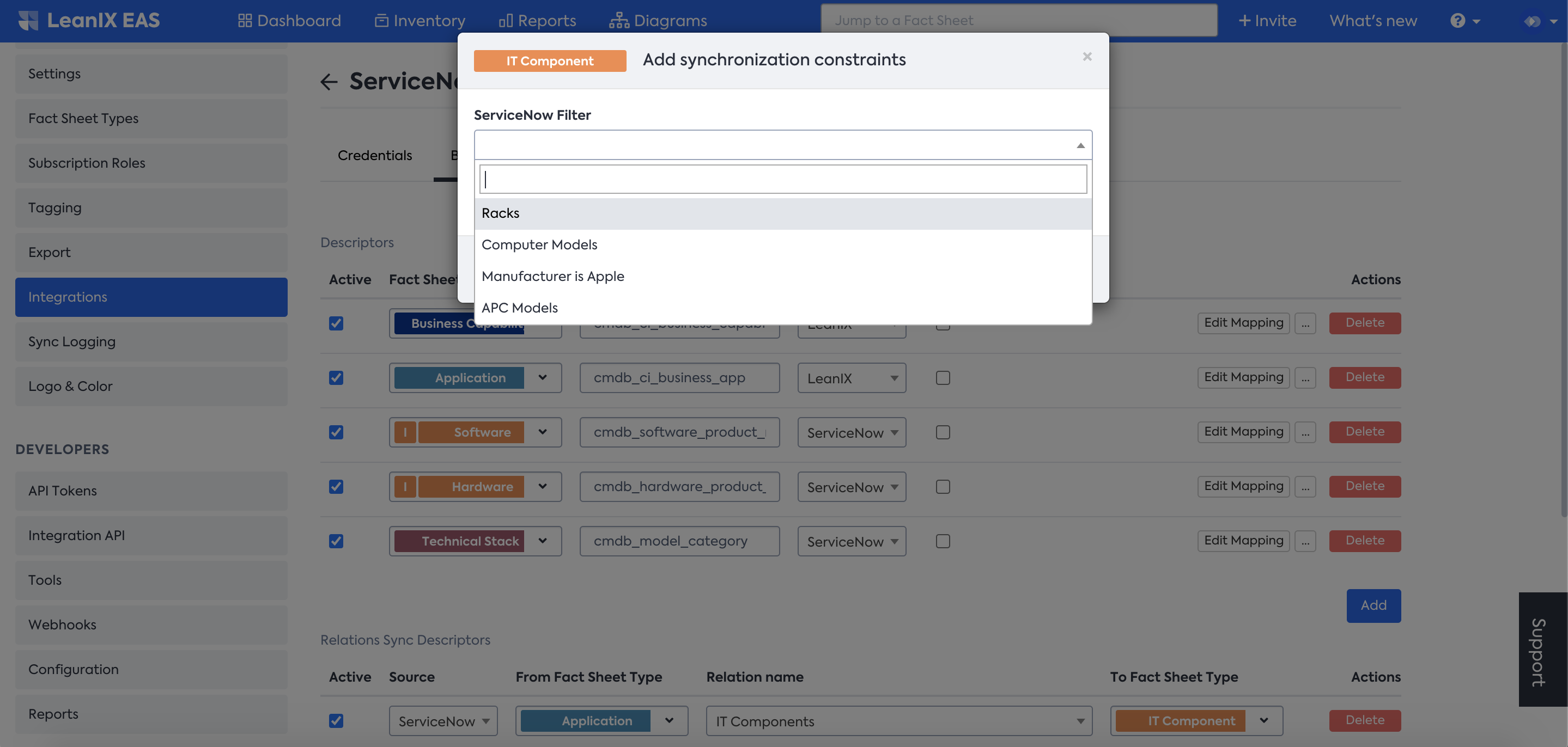
Task: Open more options for Application row
Action: point(1305,378)
